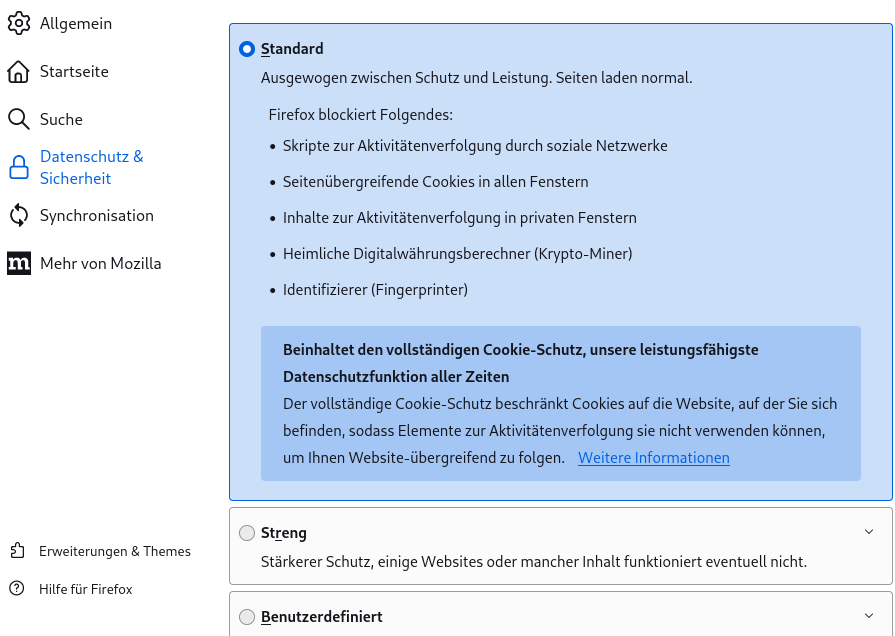Image resolution: width=895 pixels, height=636 pixels.
Task: Open Erweiterungen & Themes link
Action: tap(115, 551)
